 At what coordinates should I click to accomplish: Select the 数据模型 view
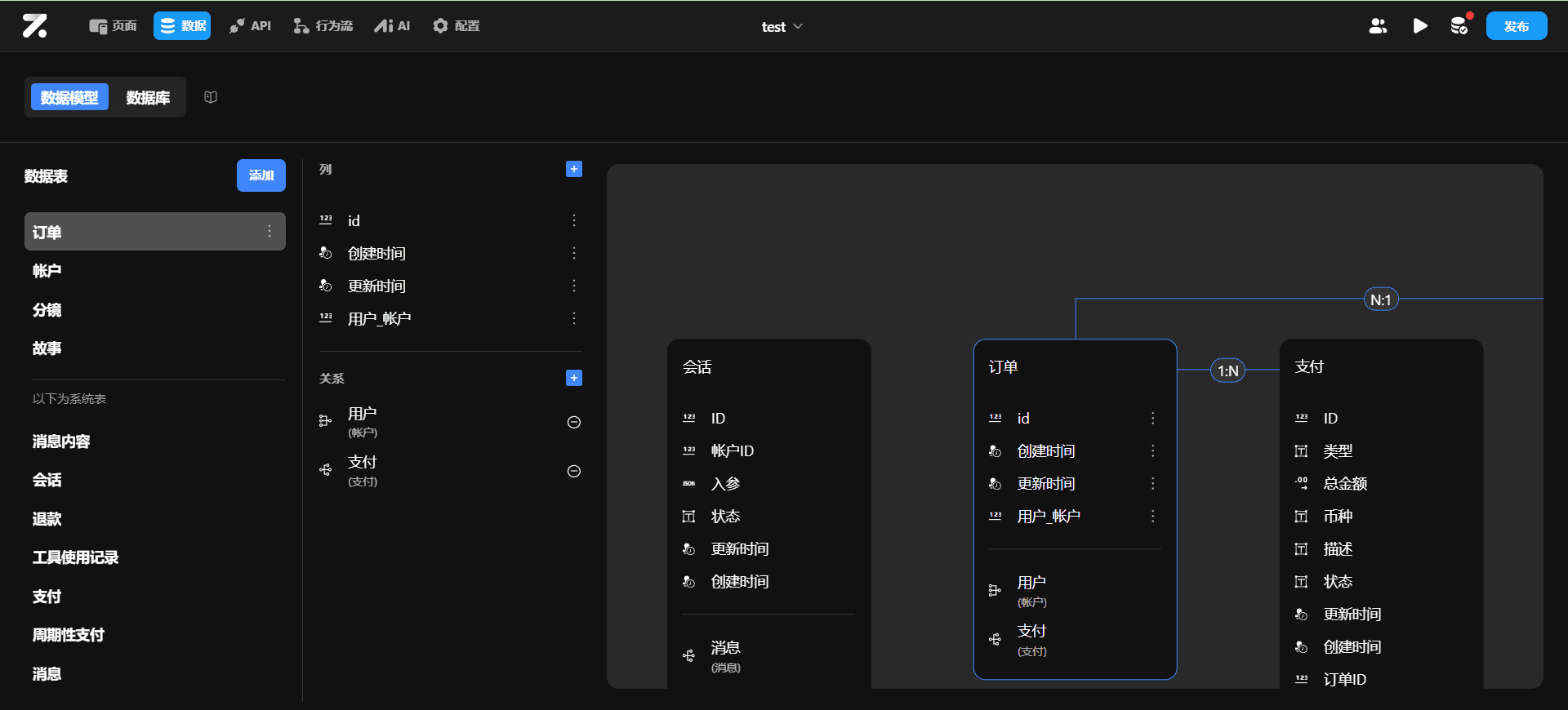69,97
